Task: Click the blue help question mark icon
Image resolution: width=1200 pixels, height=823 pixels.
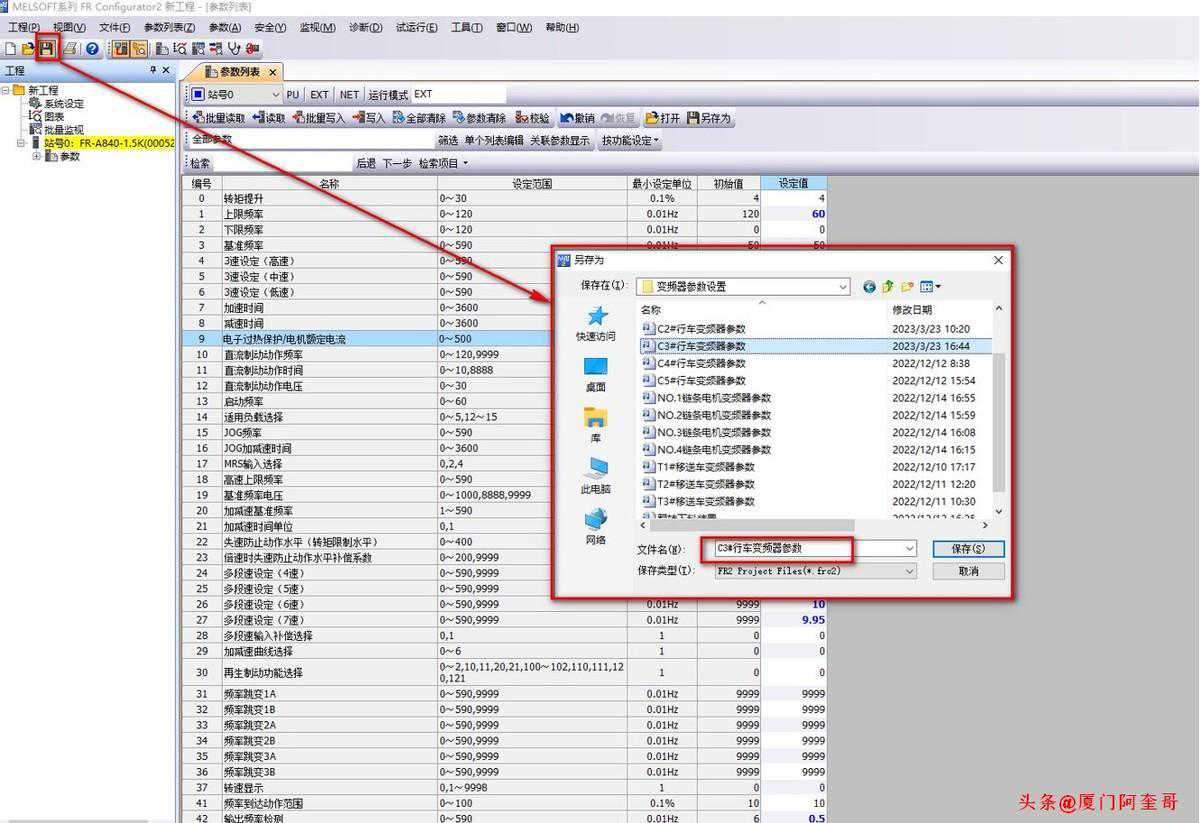Action: (92, 48)
